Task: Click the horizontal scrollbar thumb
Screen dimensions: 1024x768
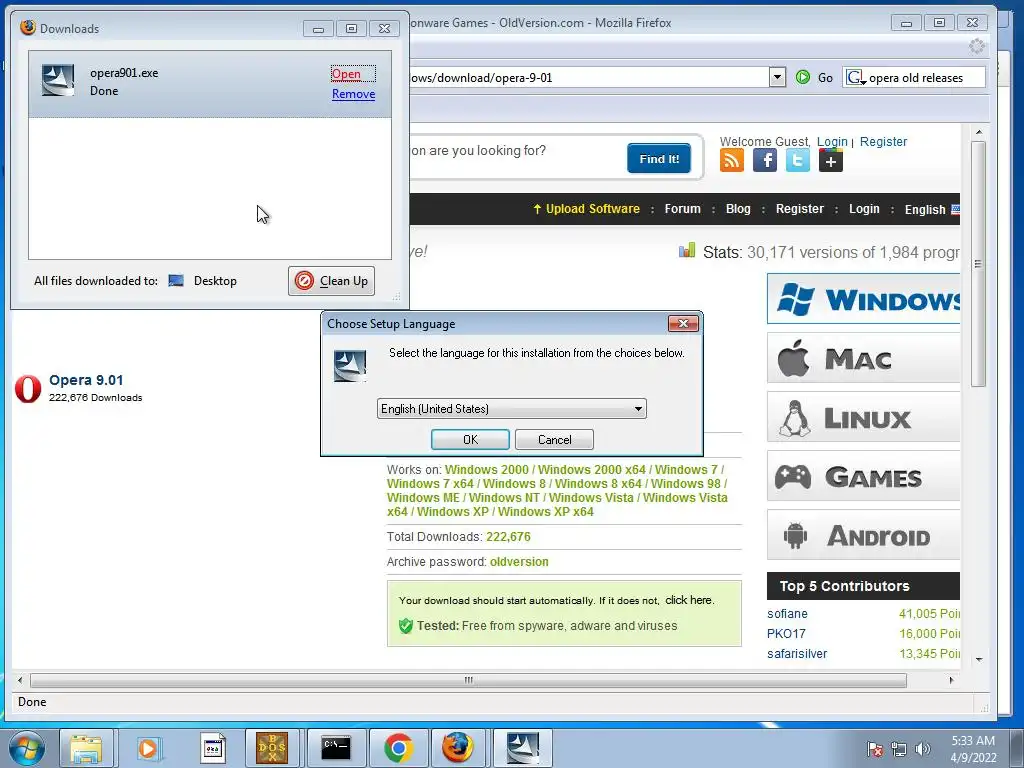Action: click(x=468, y=680)
